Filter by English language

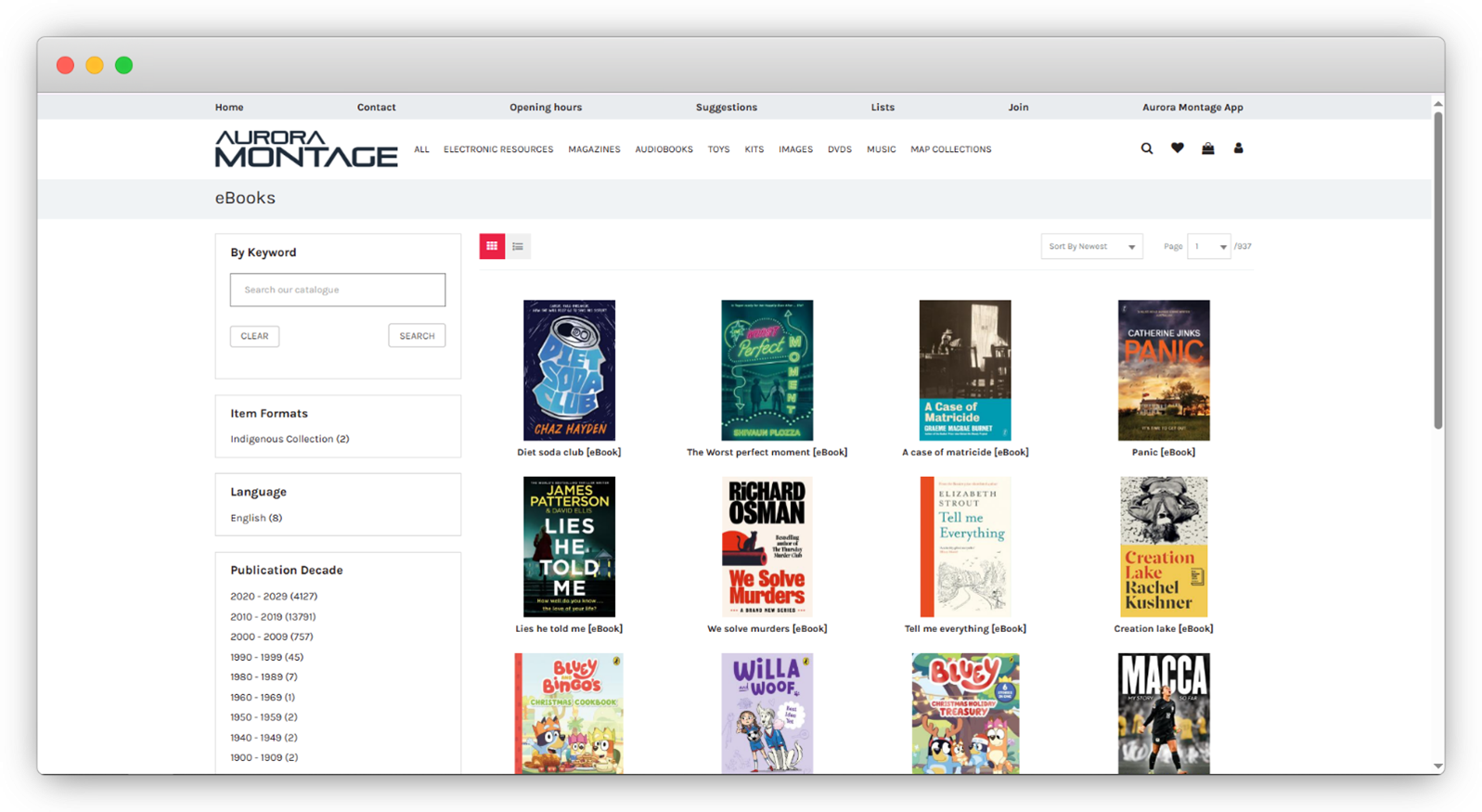256,518
